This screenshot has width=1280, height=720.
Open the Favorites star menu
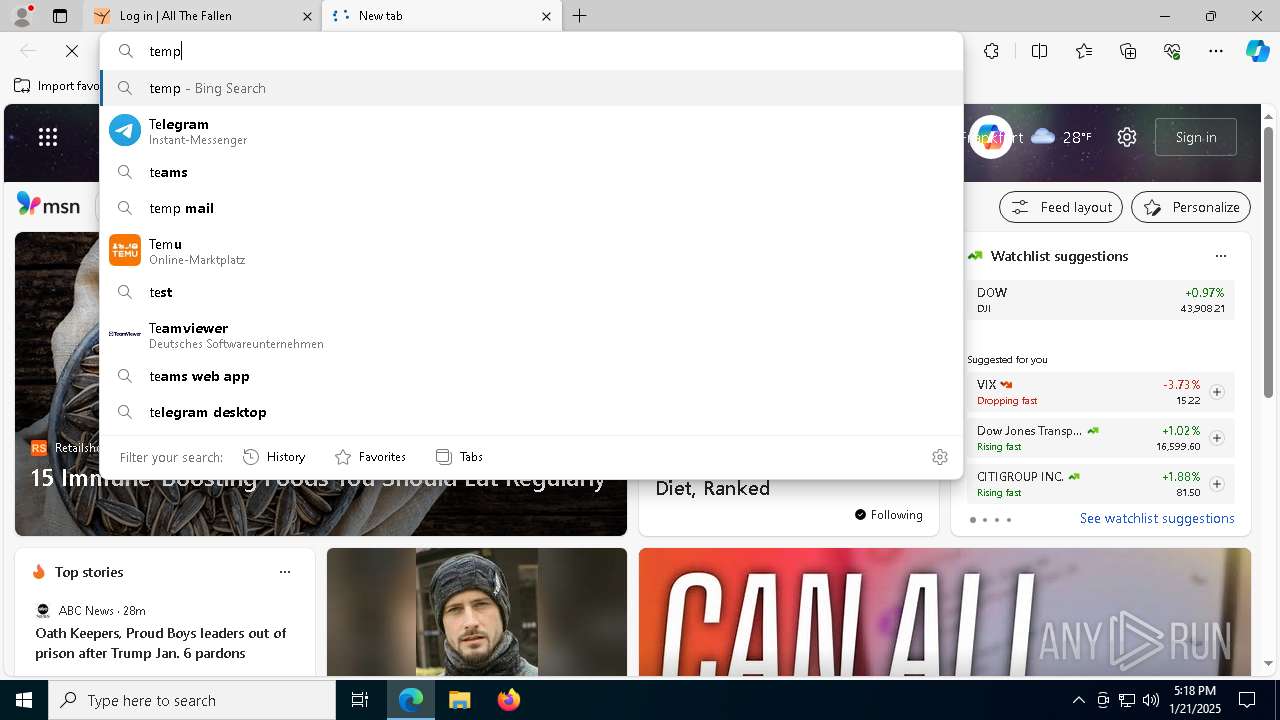click(x=1084, y=51)
